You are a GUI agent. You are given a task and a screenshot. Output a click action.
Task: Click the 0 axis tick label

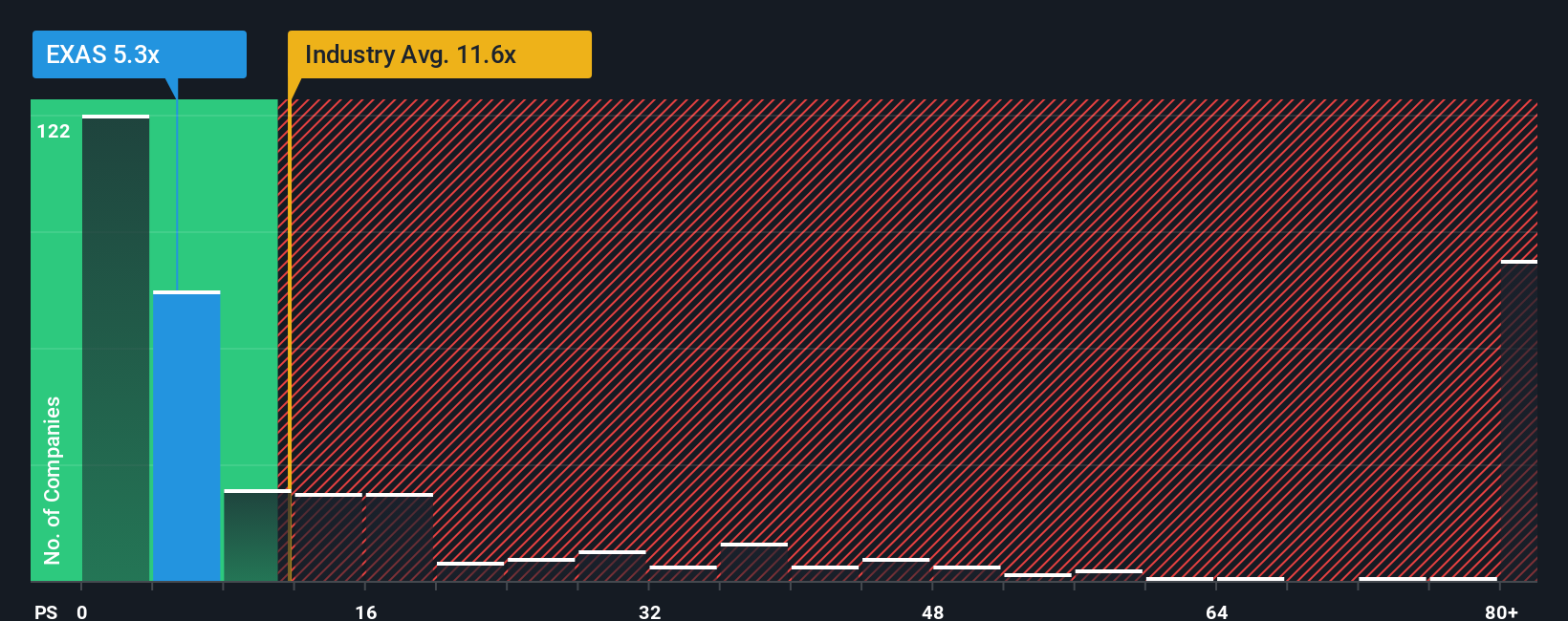point(82,611)
